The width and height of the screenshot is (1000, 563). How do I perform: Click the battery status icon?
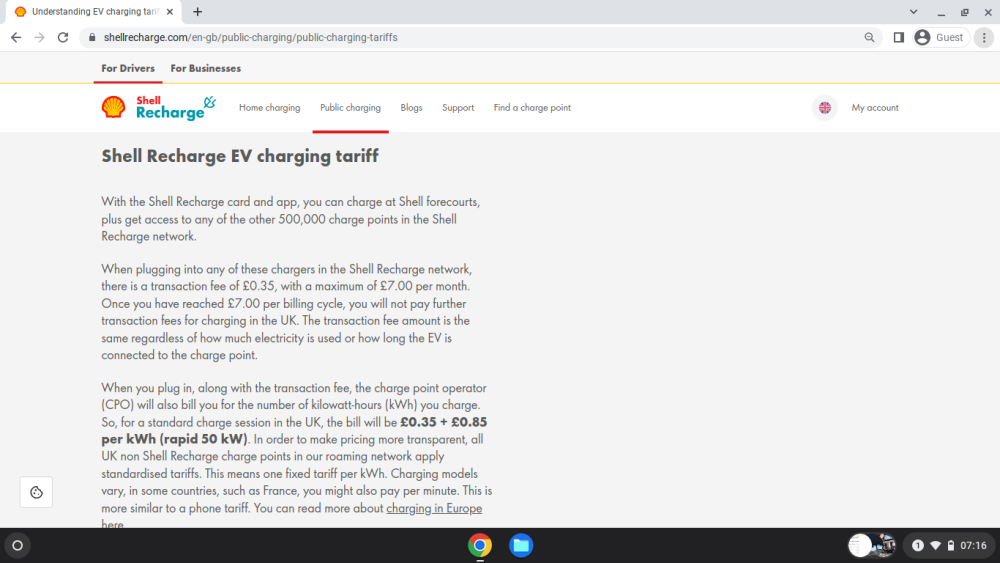pyautogui.click(x=951, y=546)
